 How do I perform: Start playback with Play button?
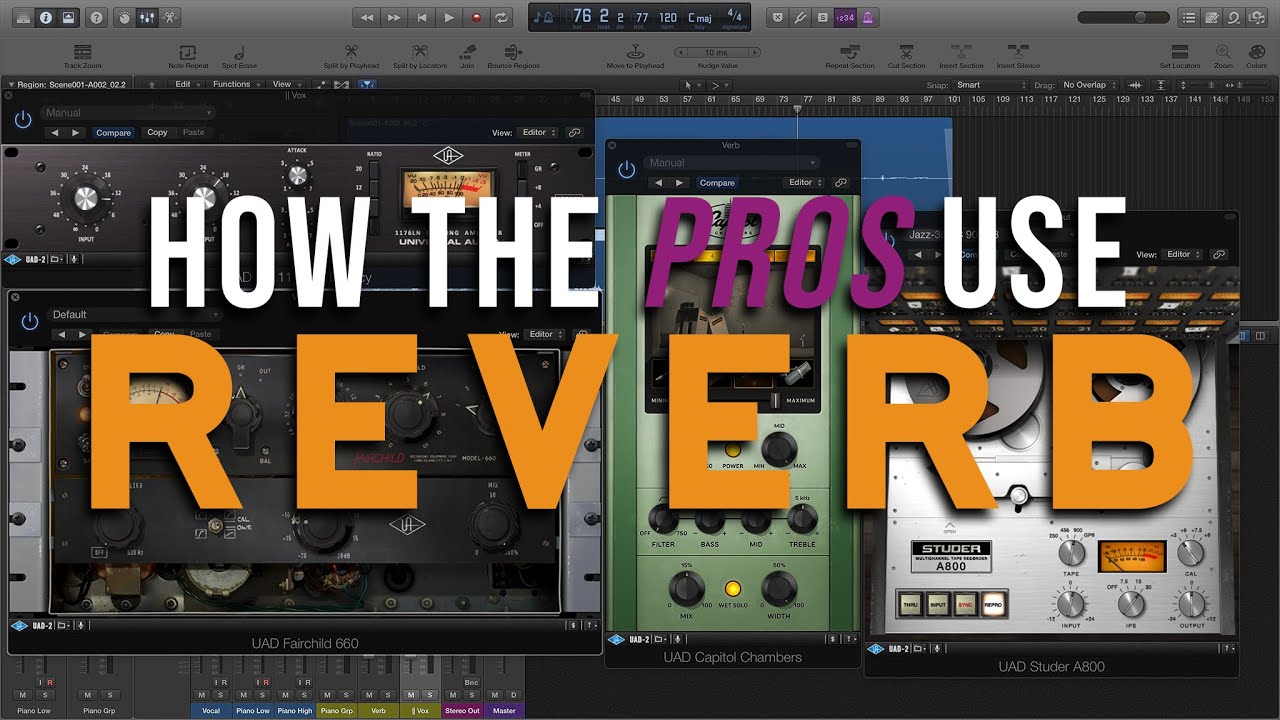tap(448, 17)
